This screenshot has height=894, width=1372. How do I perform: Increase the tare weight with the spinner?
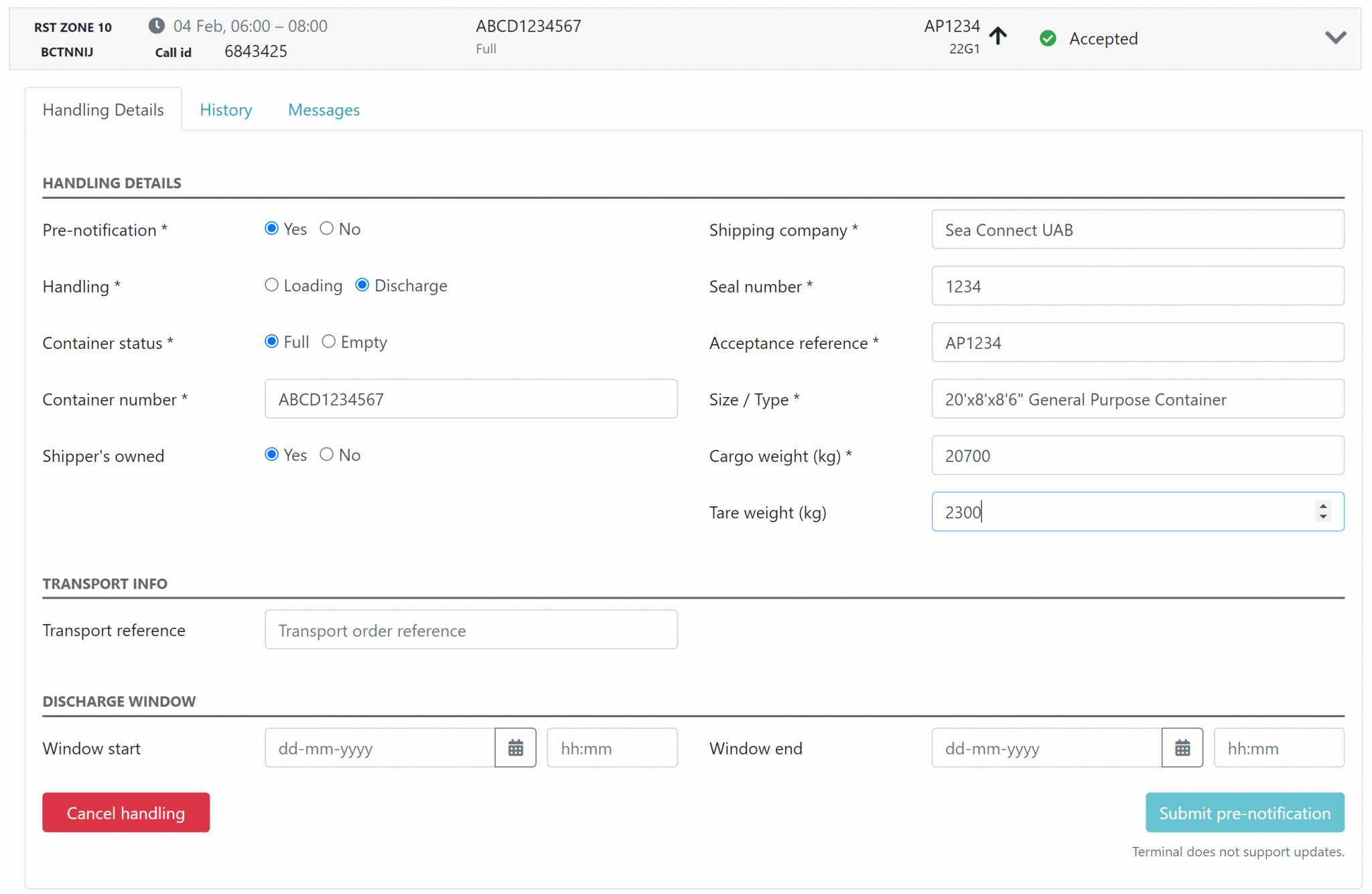tap(1323, 506)
